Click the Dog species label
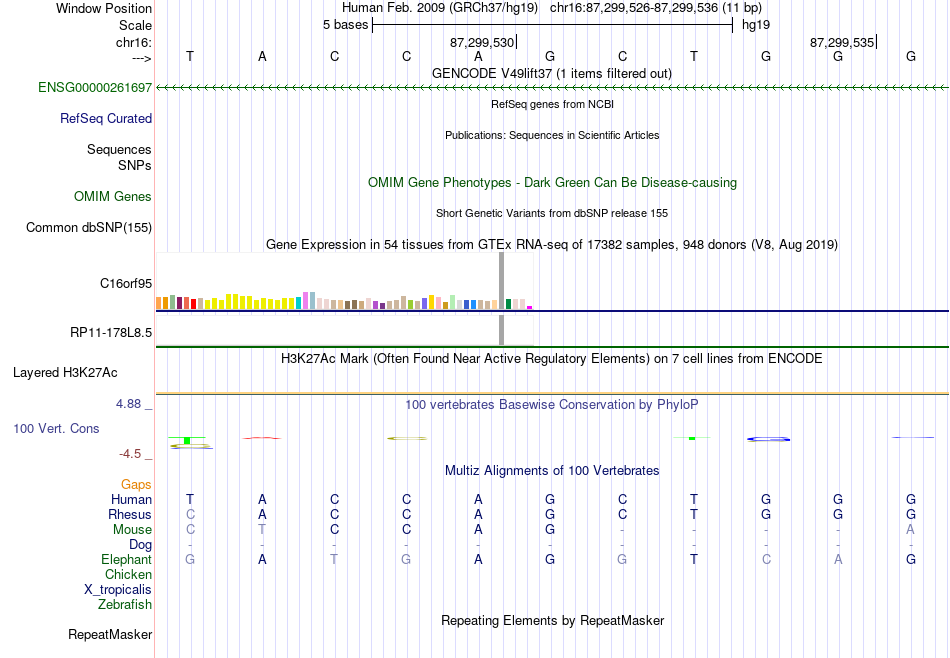This screenshot has height=658, width=950. pyautogui.click(x=140, y=545)
